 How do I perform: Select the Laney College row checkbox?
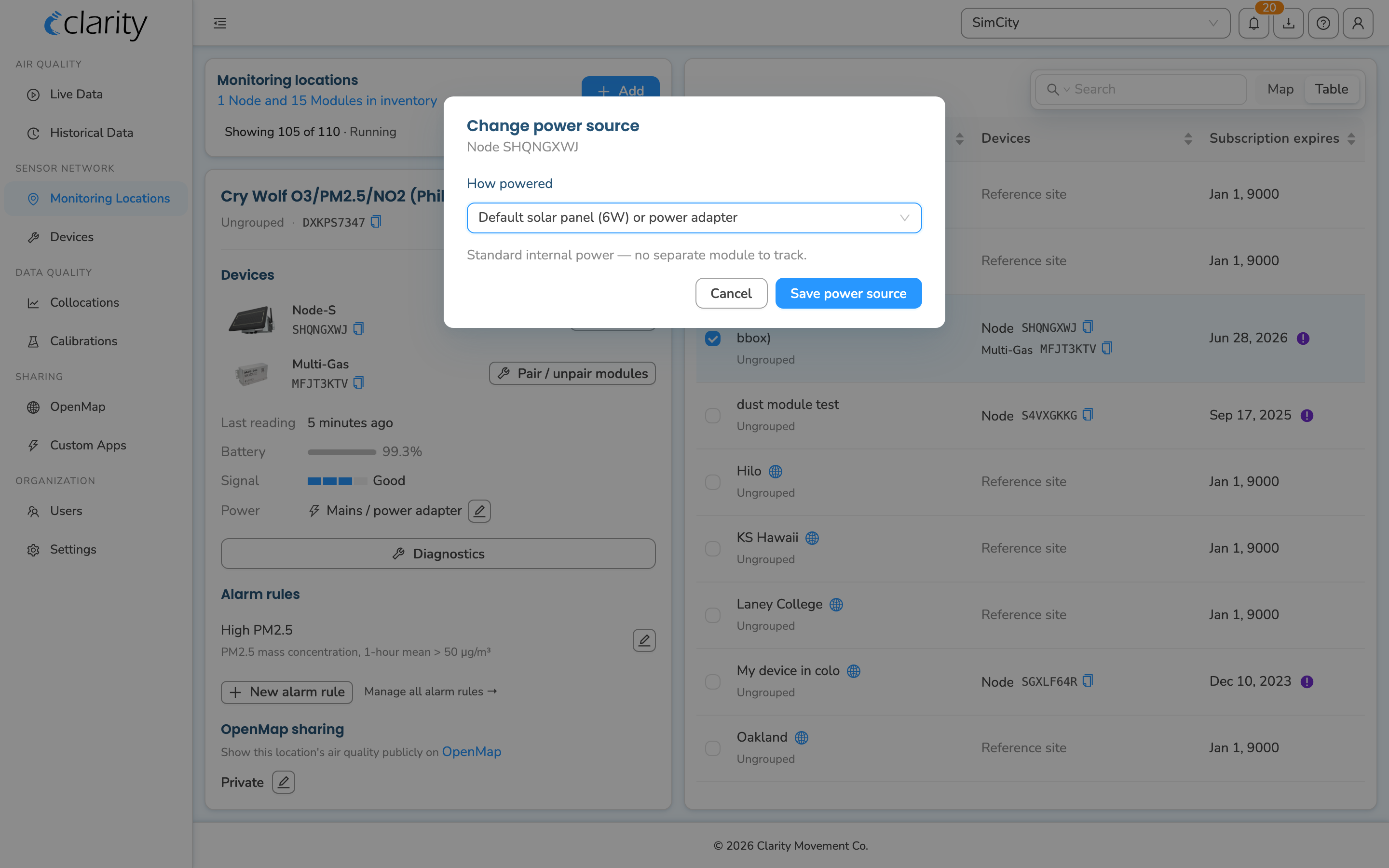(713, 615)
